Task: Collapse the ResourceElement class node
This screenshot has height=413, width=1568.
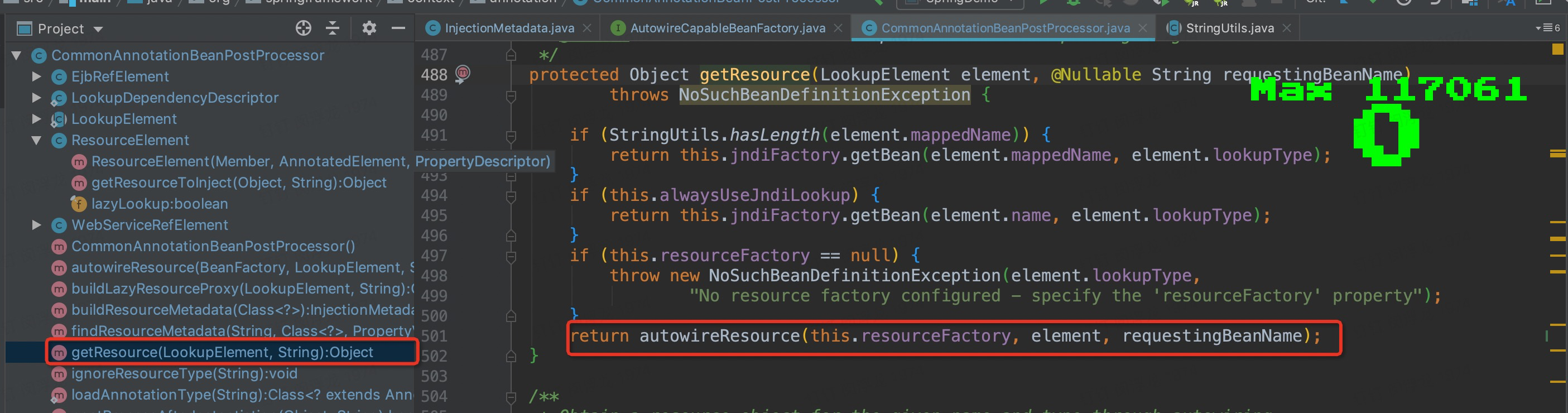Action: coord(36,140)
